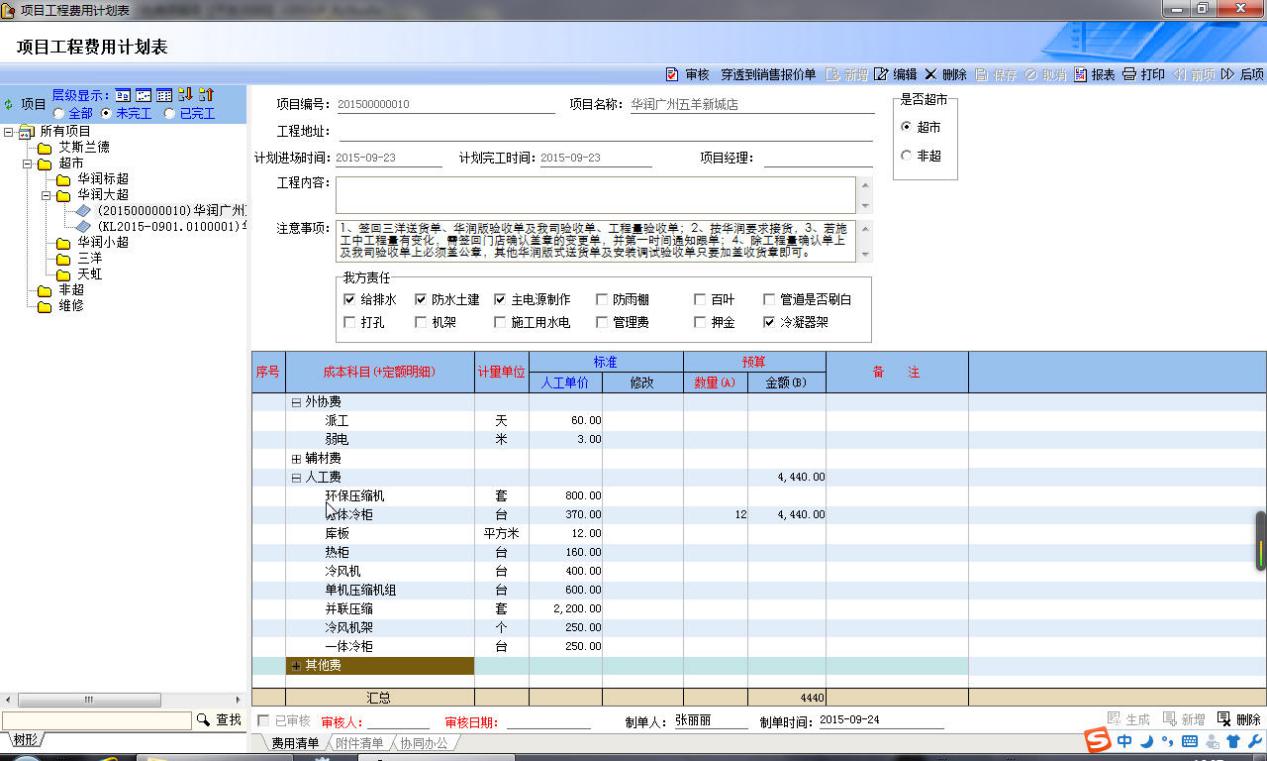
Task: Click the refresh icon beside 项目
Action: (10, 104)
